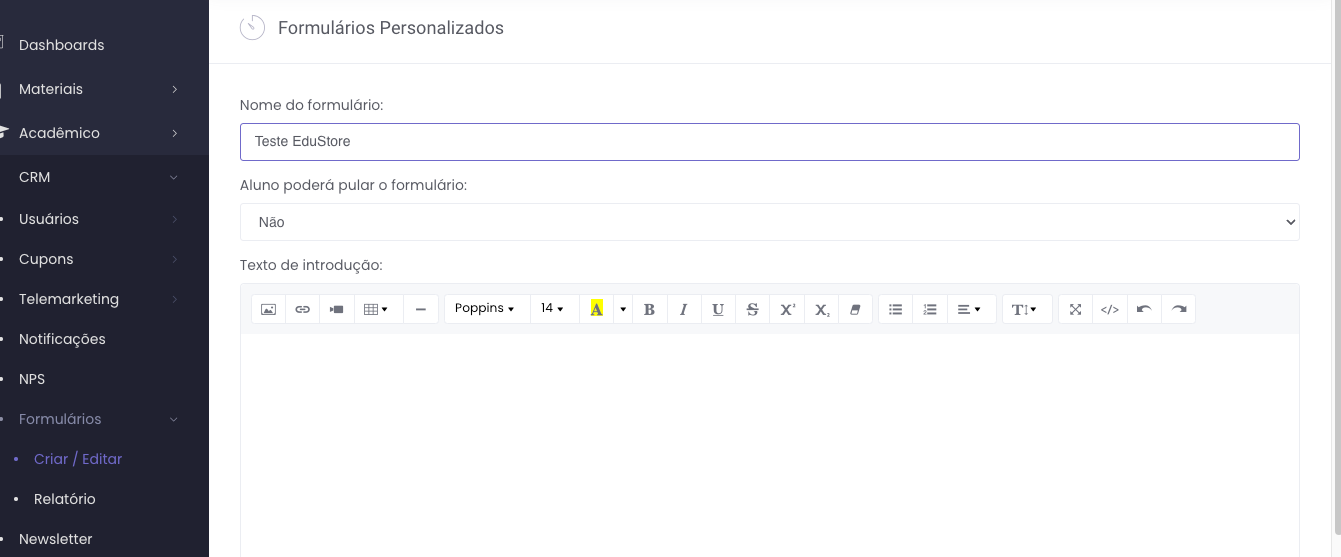Open the Dashboards menu item

pos(61,45)
